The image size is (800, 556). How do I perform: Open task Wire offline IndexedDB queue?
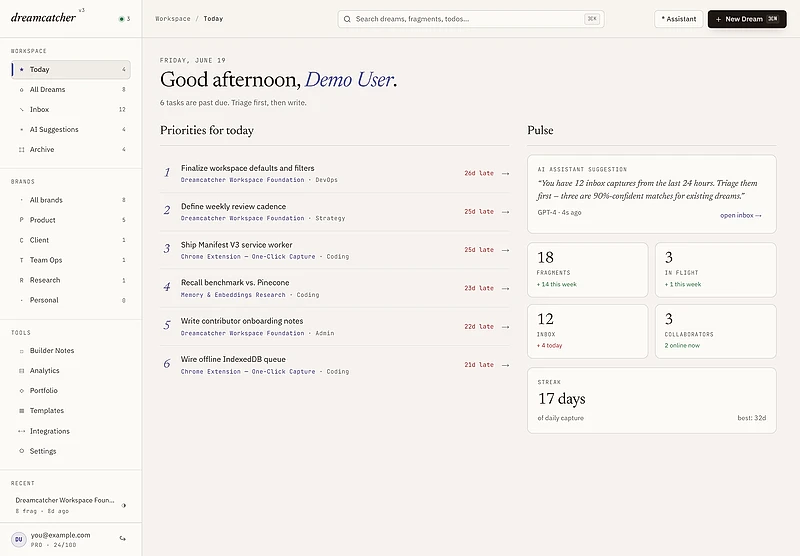(335, 365)
